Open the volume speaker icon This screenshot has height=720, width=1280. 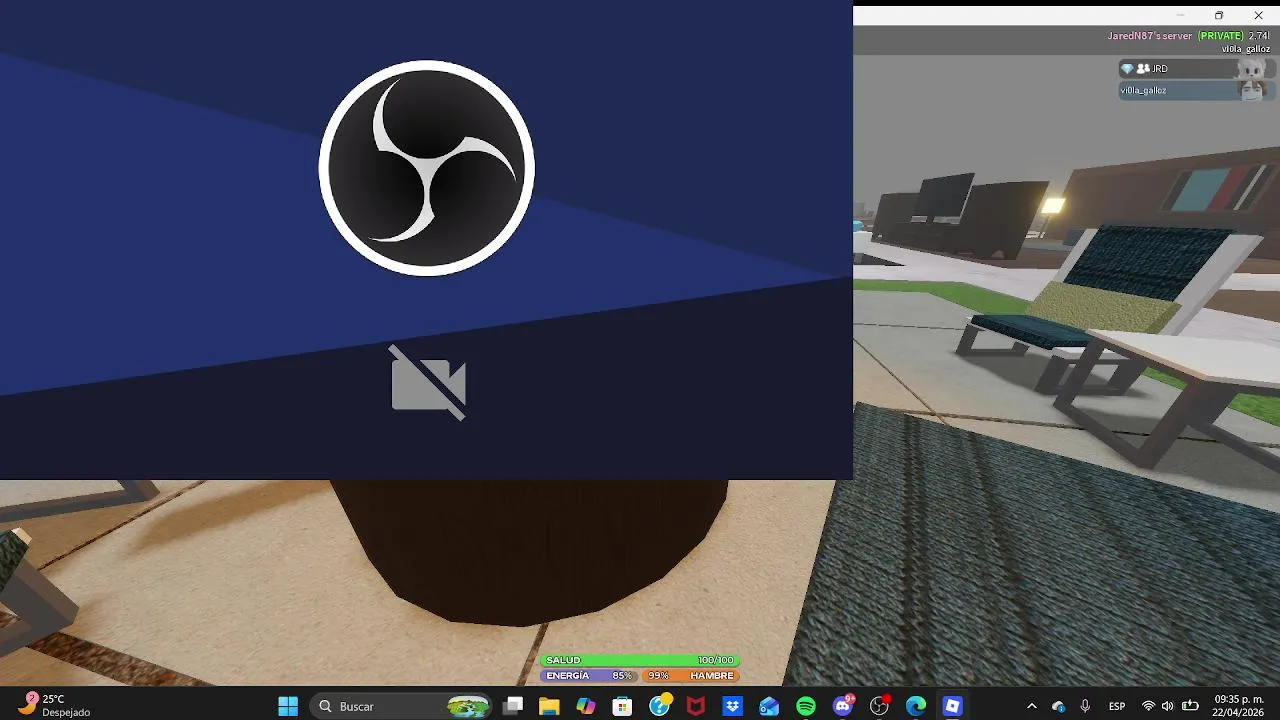[x=1168, y=706]
